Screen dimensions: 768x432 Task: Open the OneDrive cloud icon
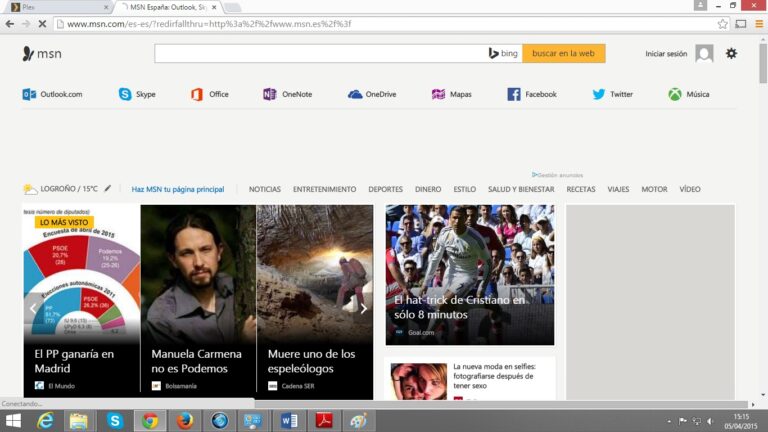355,94
